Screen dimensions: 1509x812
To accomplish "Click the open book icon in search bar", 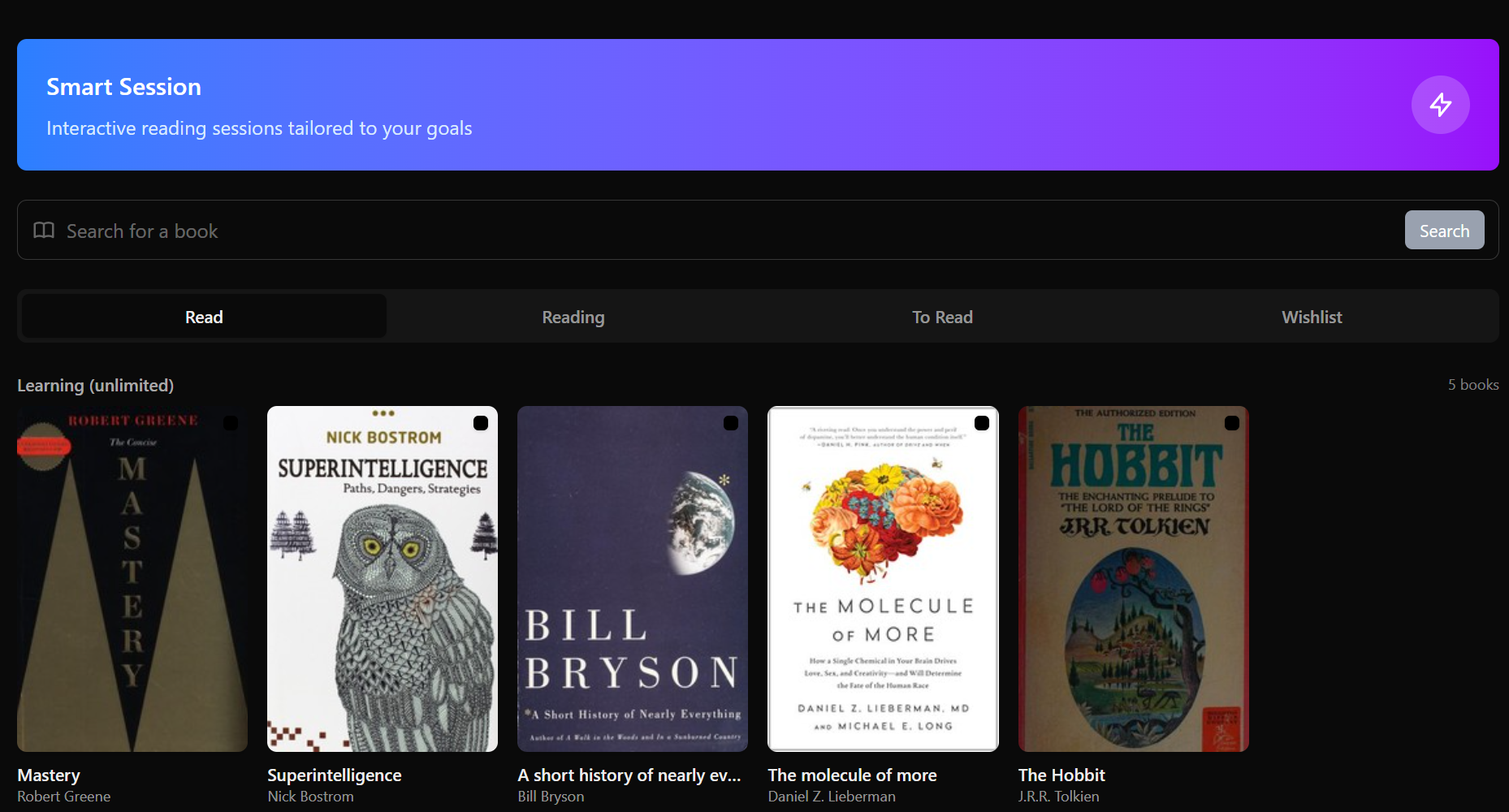I will pos(44,231).
